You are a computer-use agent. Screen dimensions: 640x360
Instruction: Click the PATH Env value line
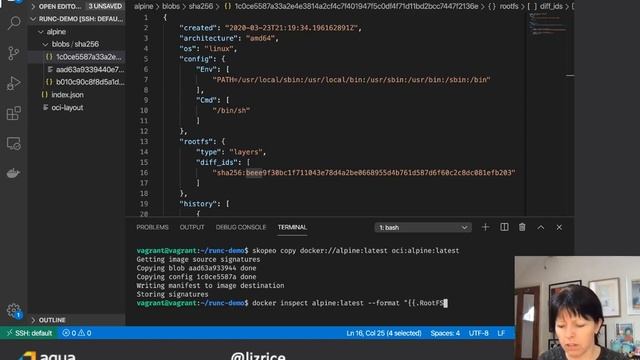coord(351,80)
